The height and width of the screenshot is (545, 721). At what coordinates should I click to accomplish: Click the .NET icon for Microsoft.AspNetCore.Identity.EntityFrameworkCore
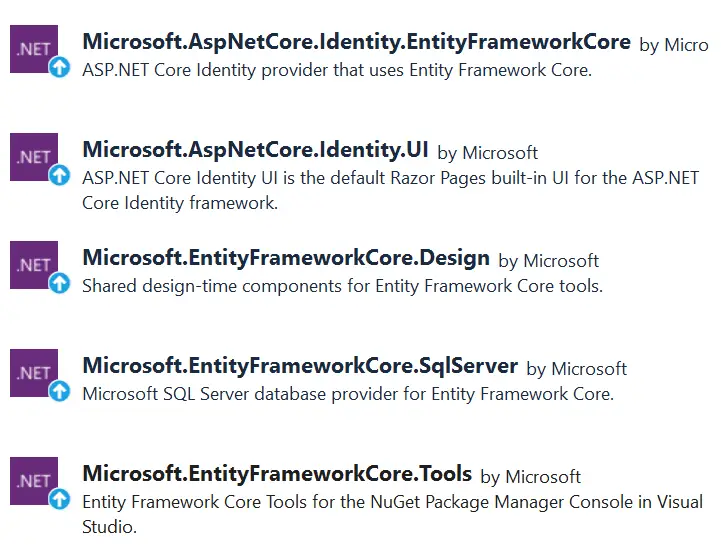click(34, 49)
